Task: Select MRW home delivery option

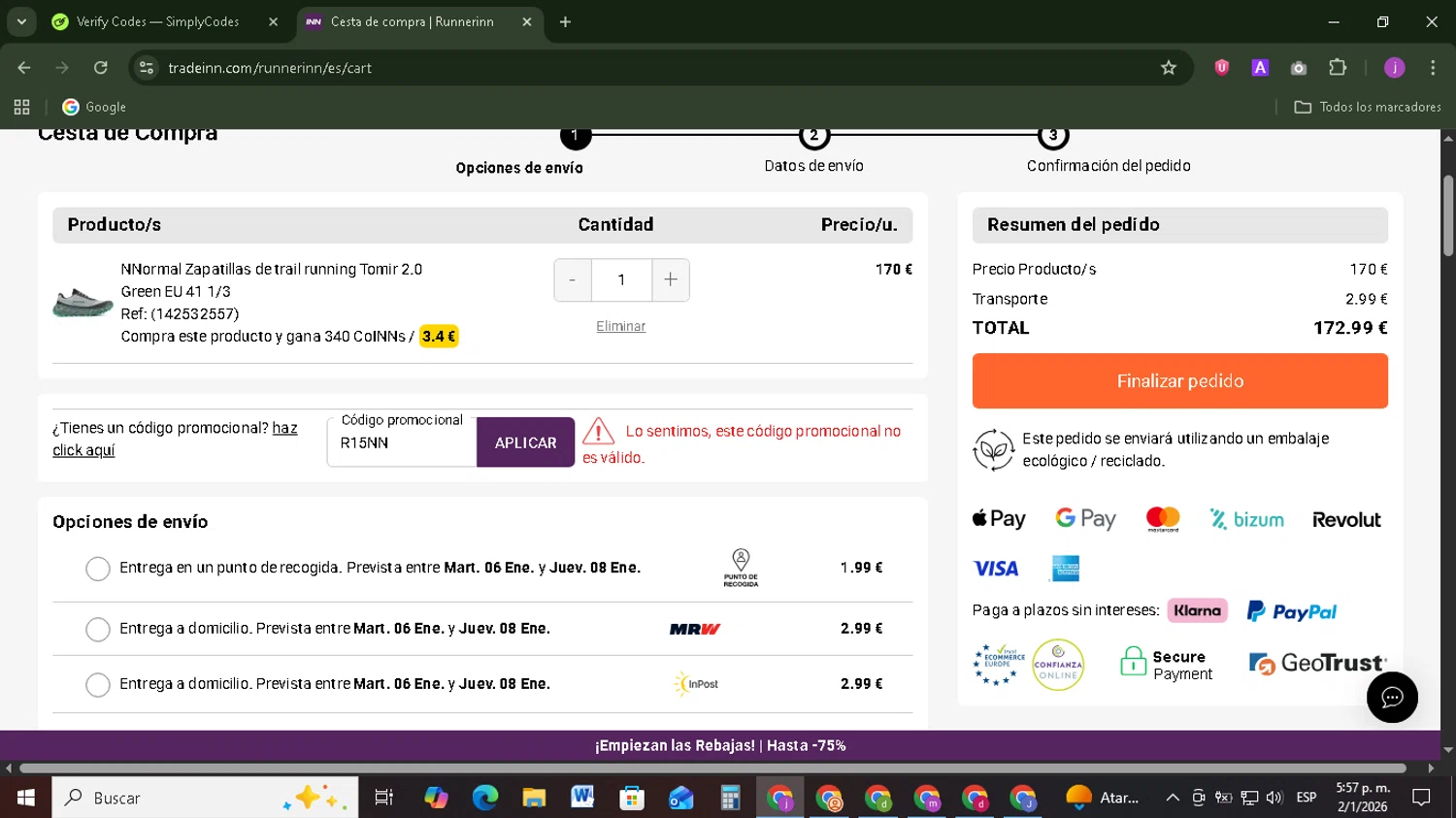Action: coord(98,630)
